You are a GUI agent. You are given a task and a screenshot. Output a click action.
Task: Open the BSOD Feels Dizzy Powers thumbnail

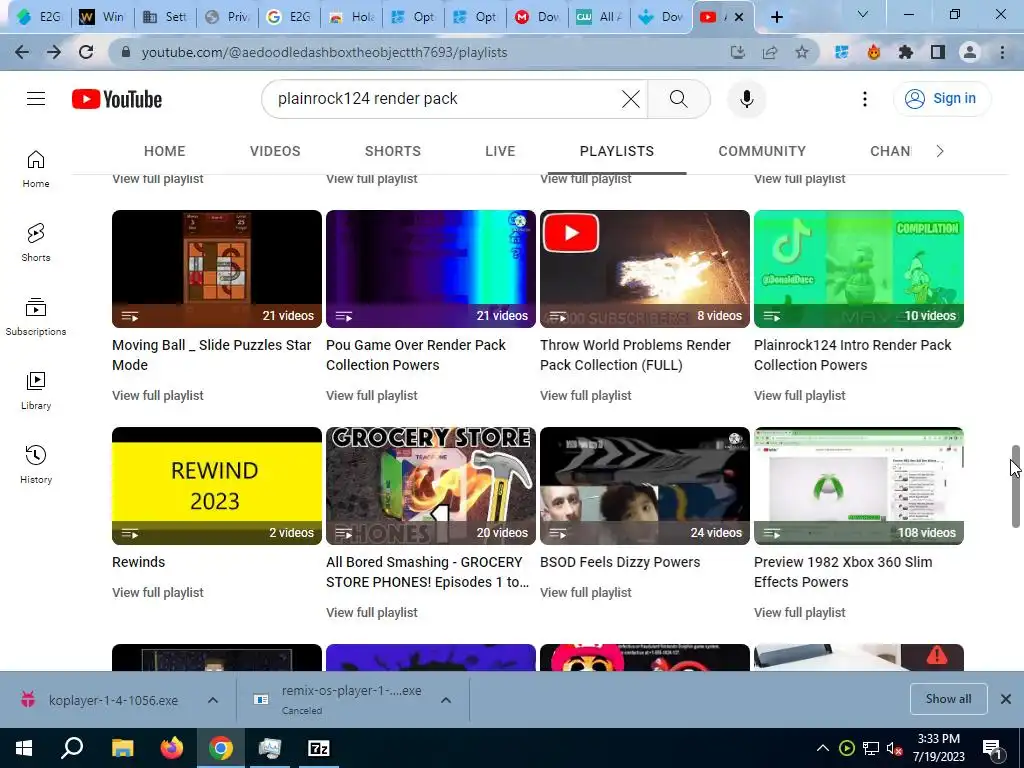[x=645, y=486]
